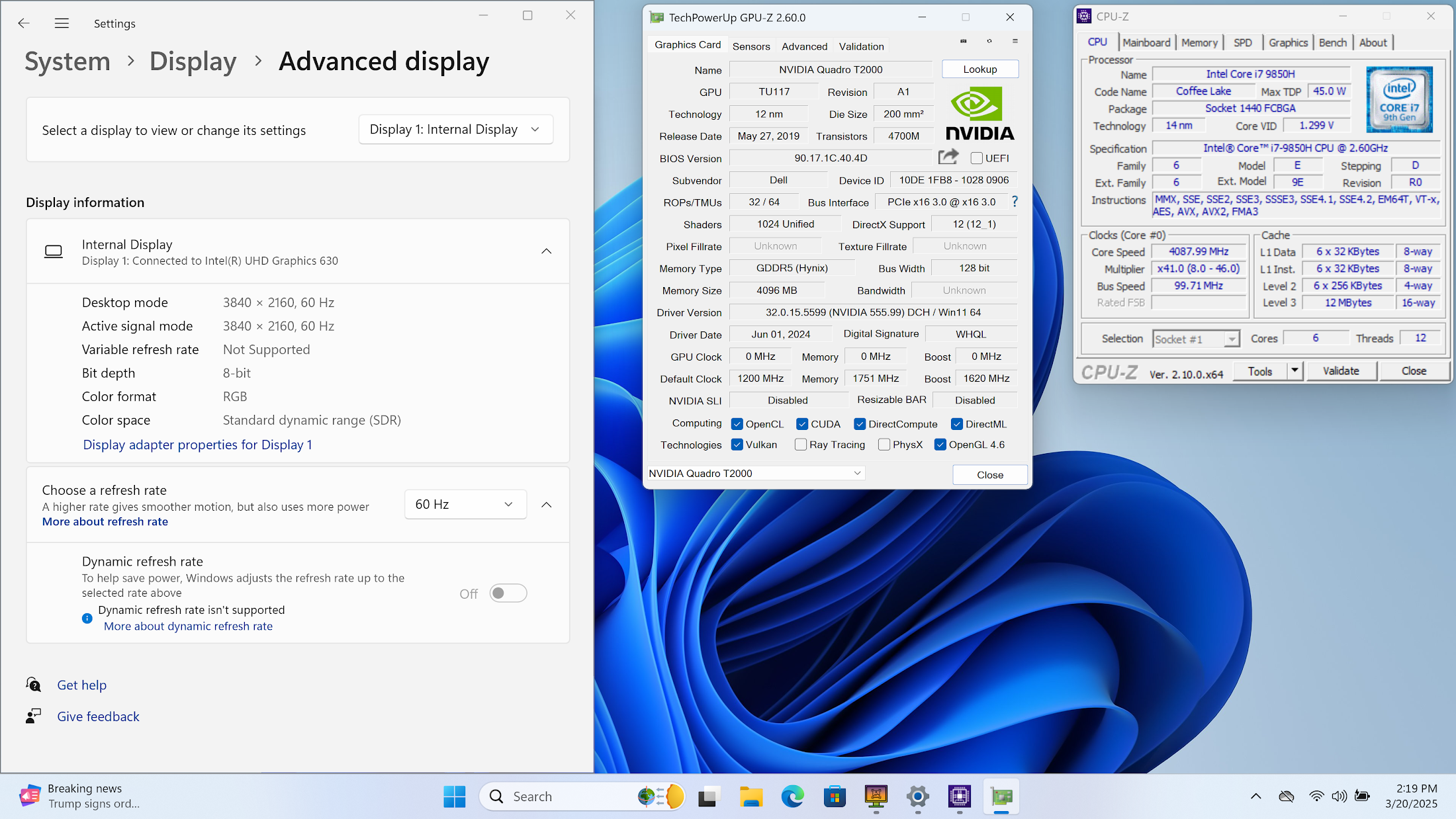Open the Breaking news widget

tap(80, 796)
